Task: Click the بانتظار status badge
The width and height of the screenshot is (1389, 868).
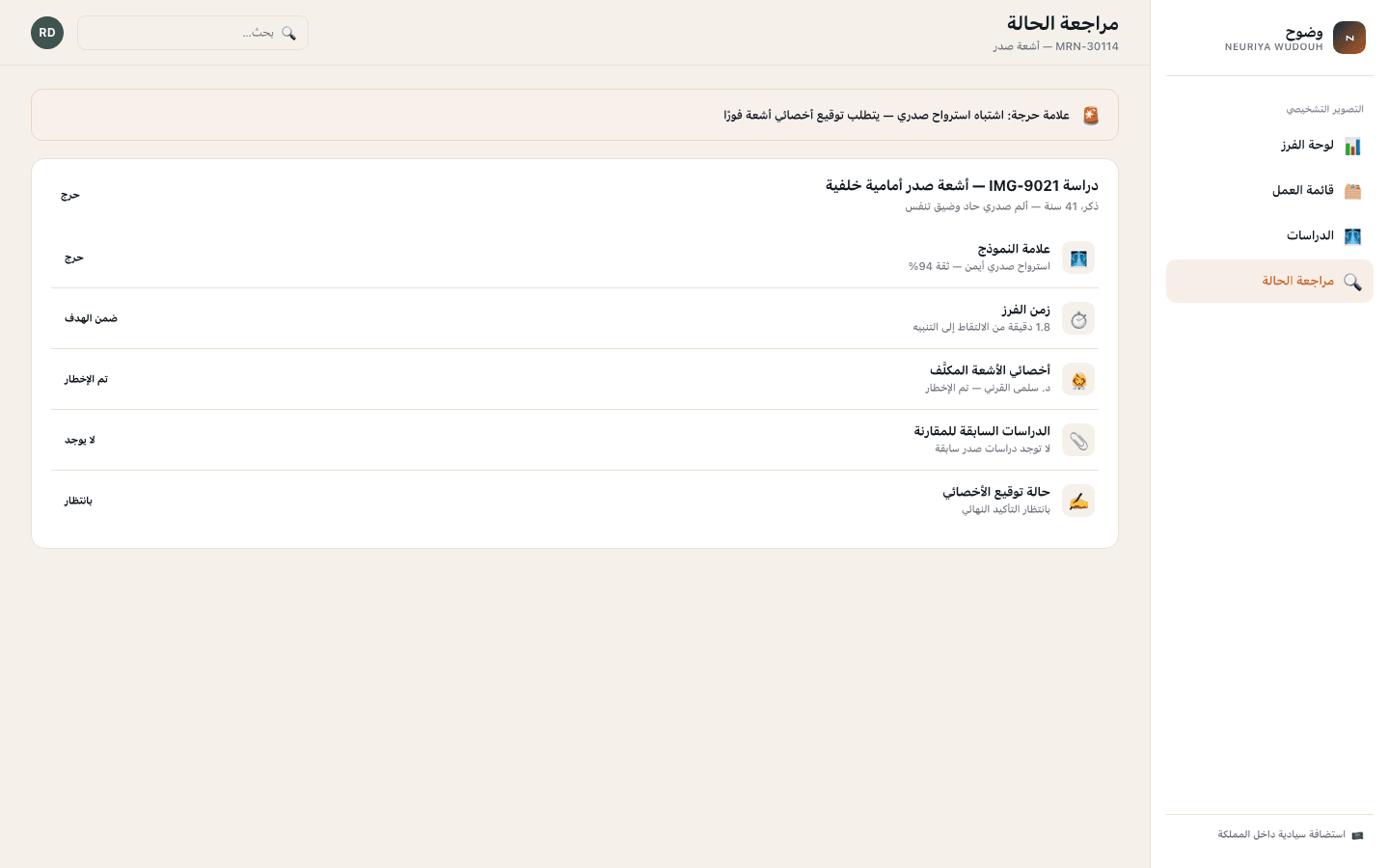Action: pyautogui.click(x=78, y=501)
